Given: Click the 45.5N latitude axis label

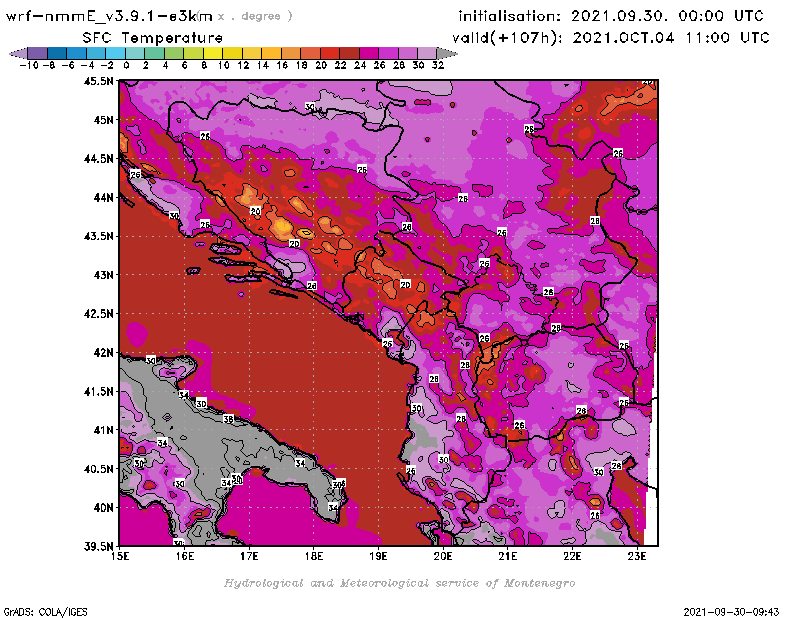Looking at the screenshot, I should pyautogui.click(x=98, y=81).
